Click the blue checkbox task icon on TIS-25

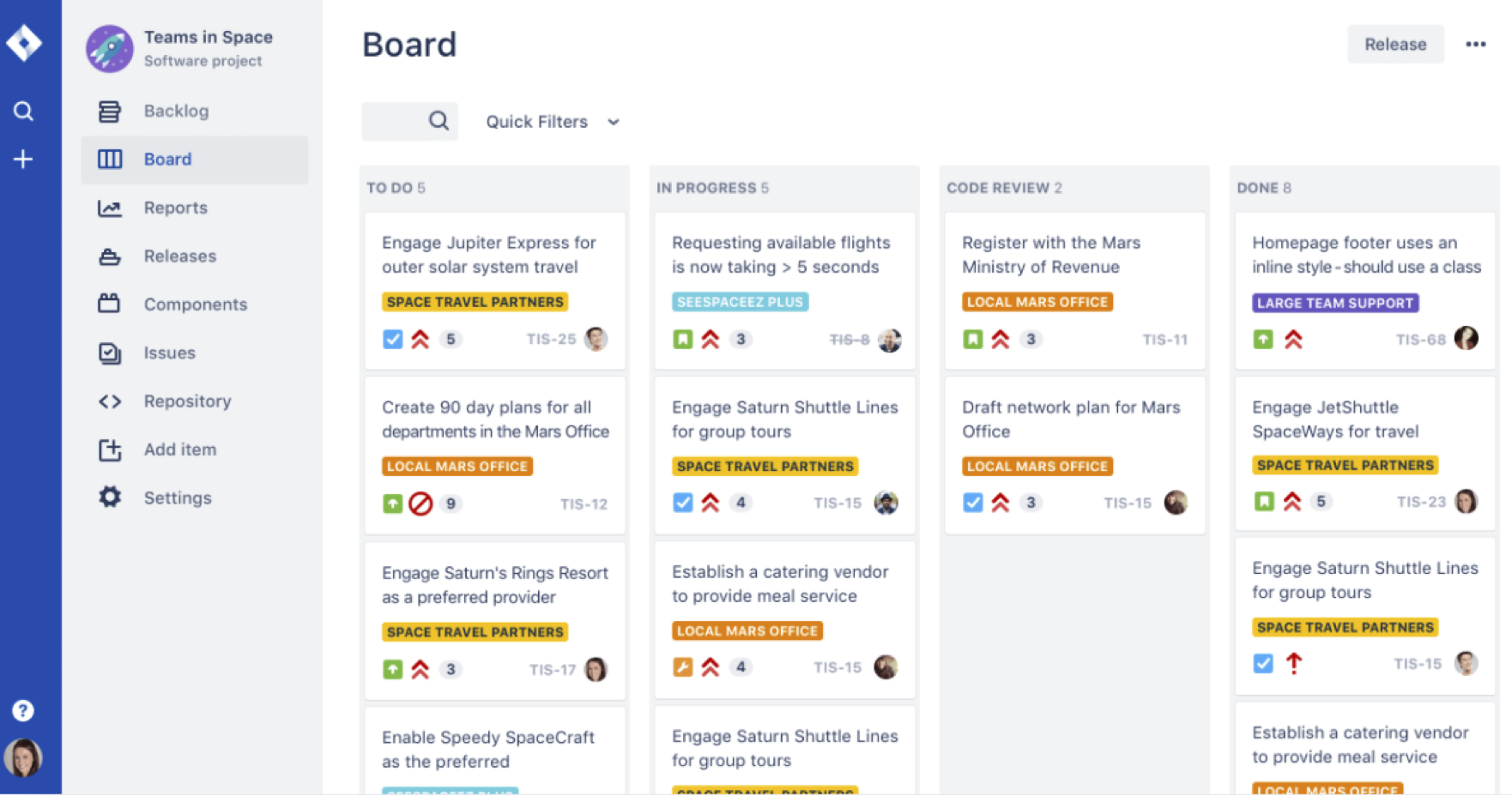click(x=392, y=339)
